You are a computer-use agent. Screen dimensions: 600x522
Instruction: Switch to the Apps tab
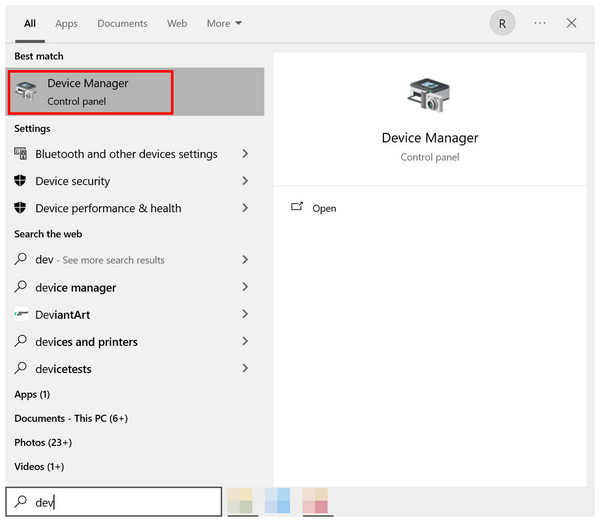click(x=66, y=23)
